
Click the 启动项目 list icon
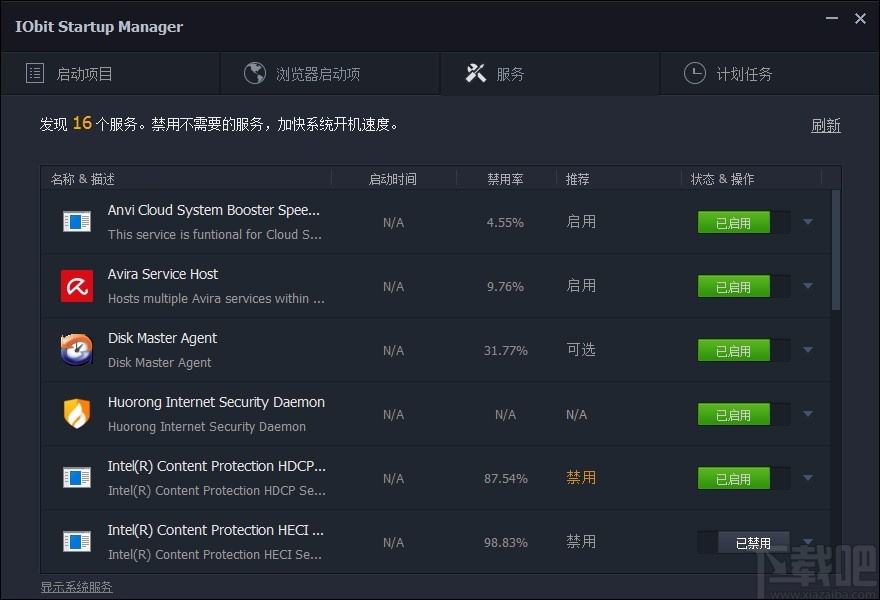[x=33, y=72]
